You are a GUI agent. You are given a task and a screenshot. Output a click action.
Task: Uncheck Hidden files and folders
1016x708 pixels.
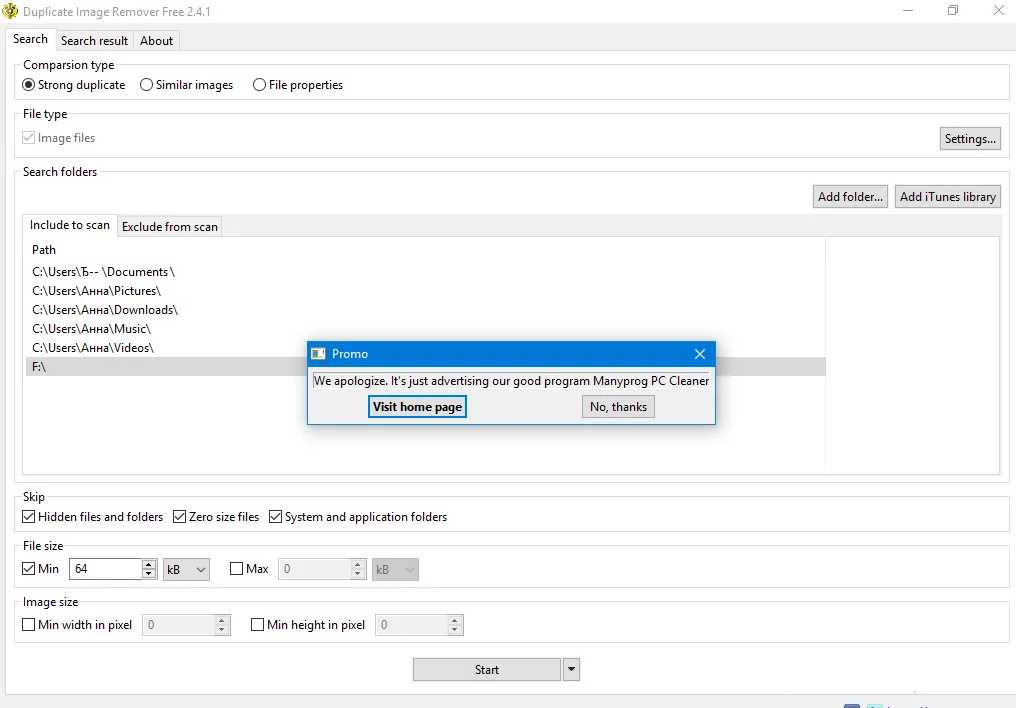(29, 517)
